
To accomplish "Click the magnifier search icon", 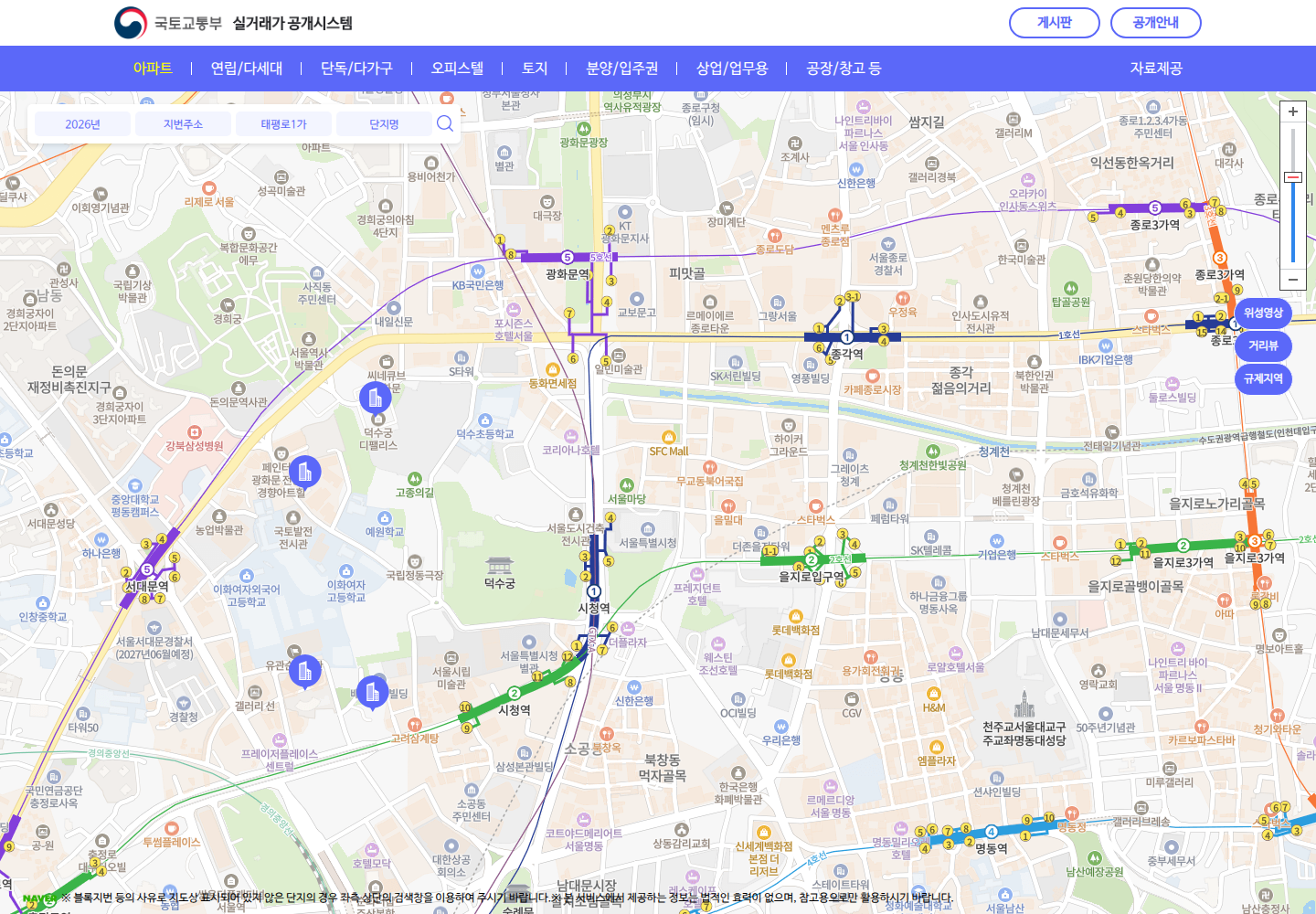I will click(445, 123).
